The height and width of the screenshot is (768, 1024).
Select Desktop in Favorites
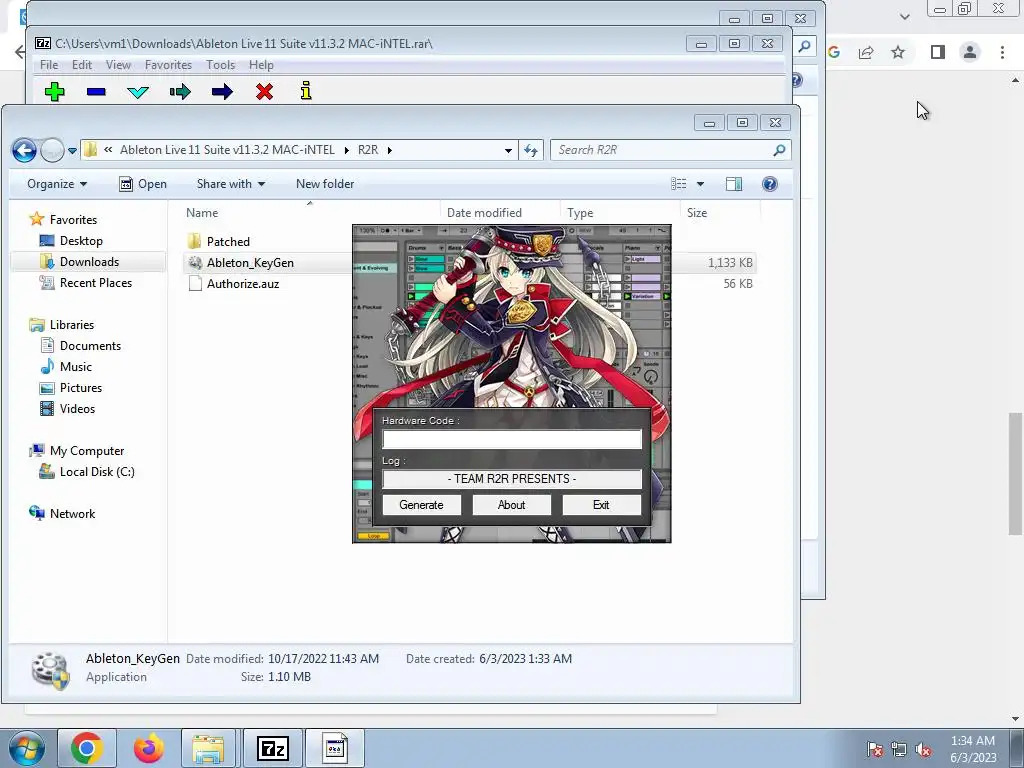tap(81, 241)
